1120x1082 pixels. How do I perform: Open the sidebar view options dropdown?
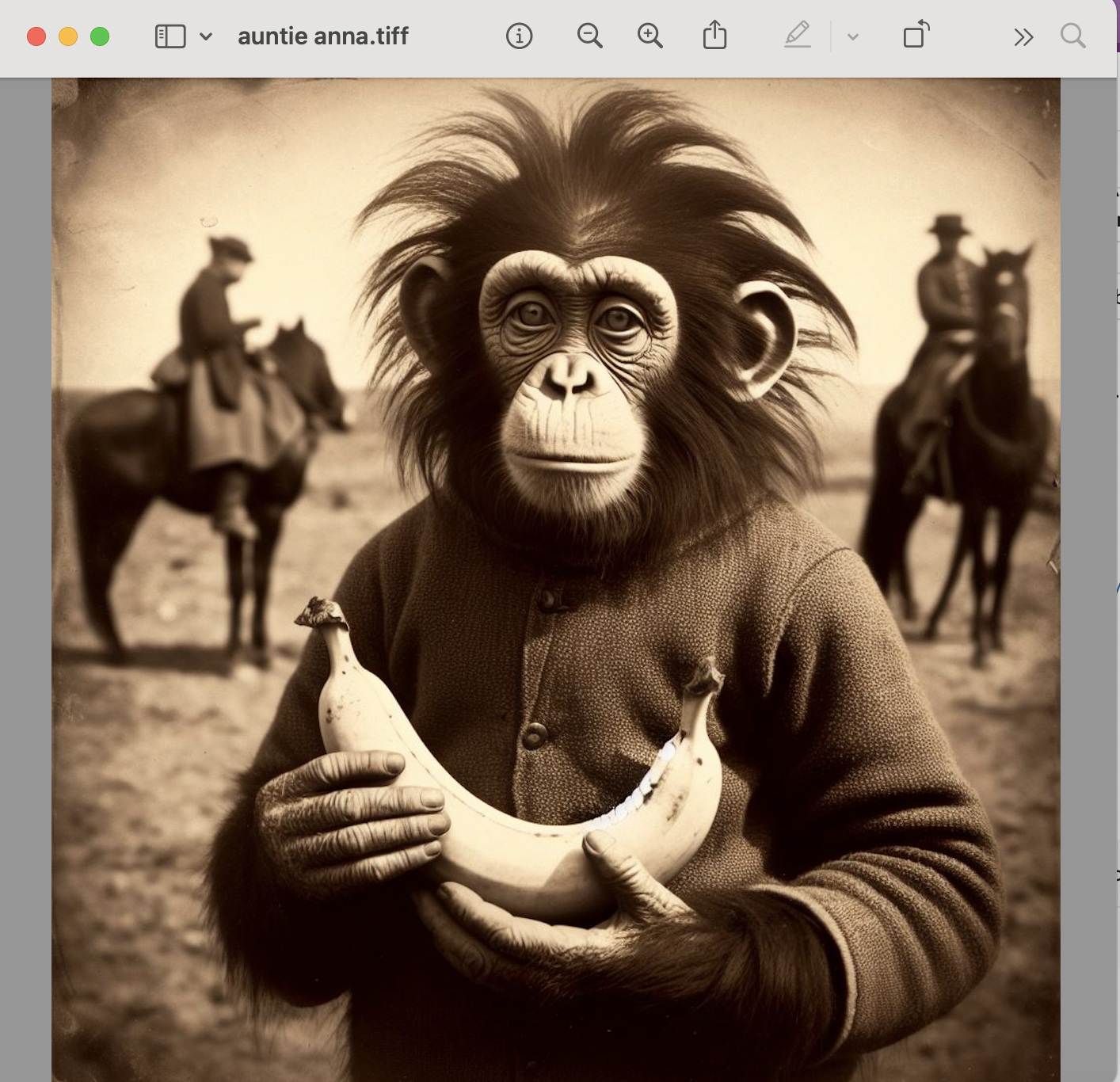point(207,36)
